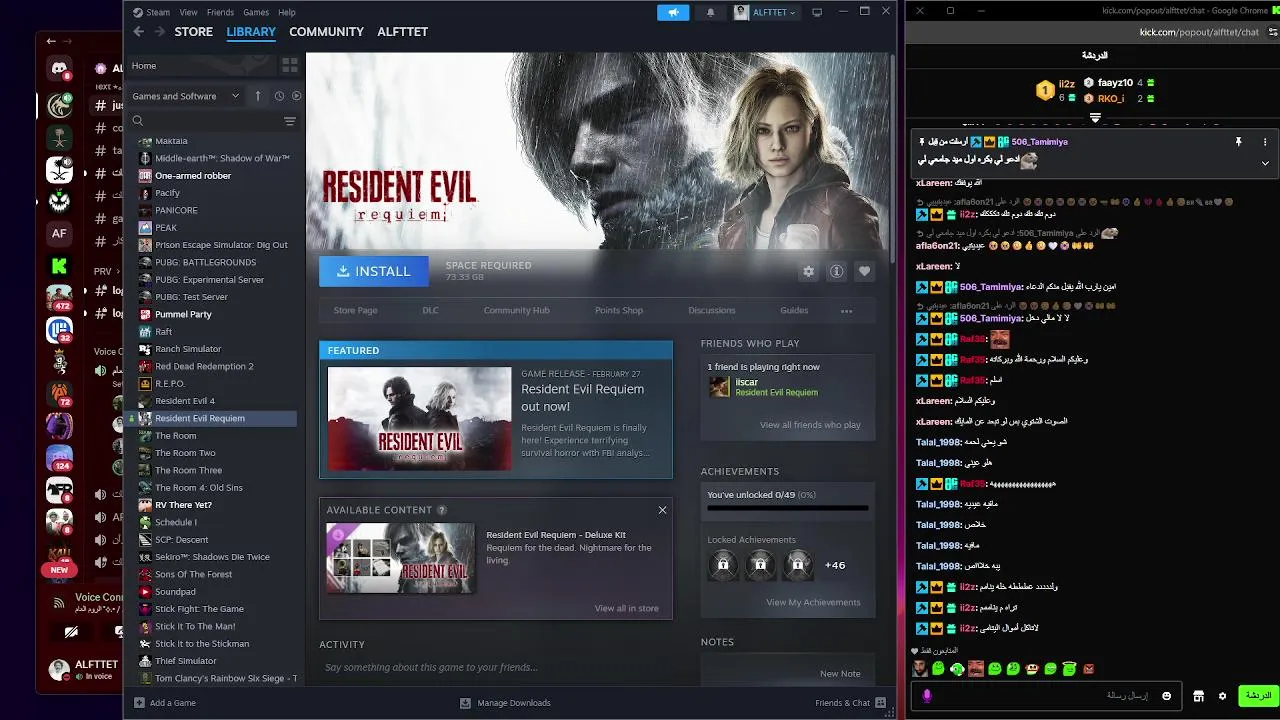Collapse the pinned message chevron in Kick chat
The image size is (1280, 720).
[x=1265, y=163]
